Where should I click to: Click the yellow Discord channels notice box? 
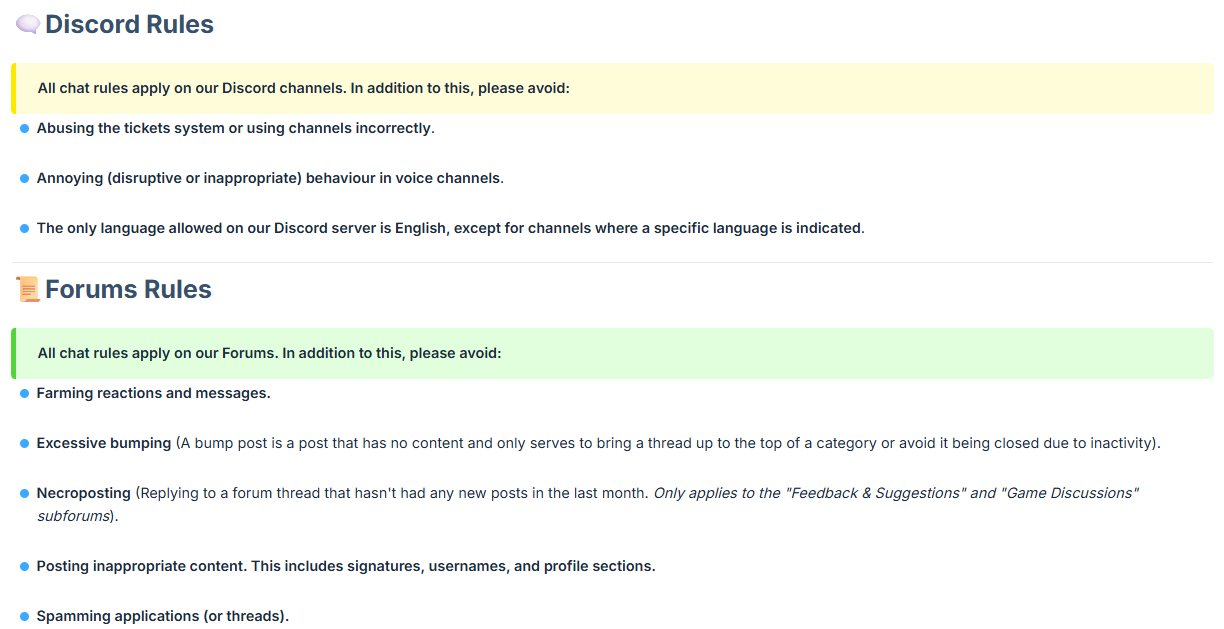coord(612,88)
